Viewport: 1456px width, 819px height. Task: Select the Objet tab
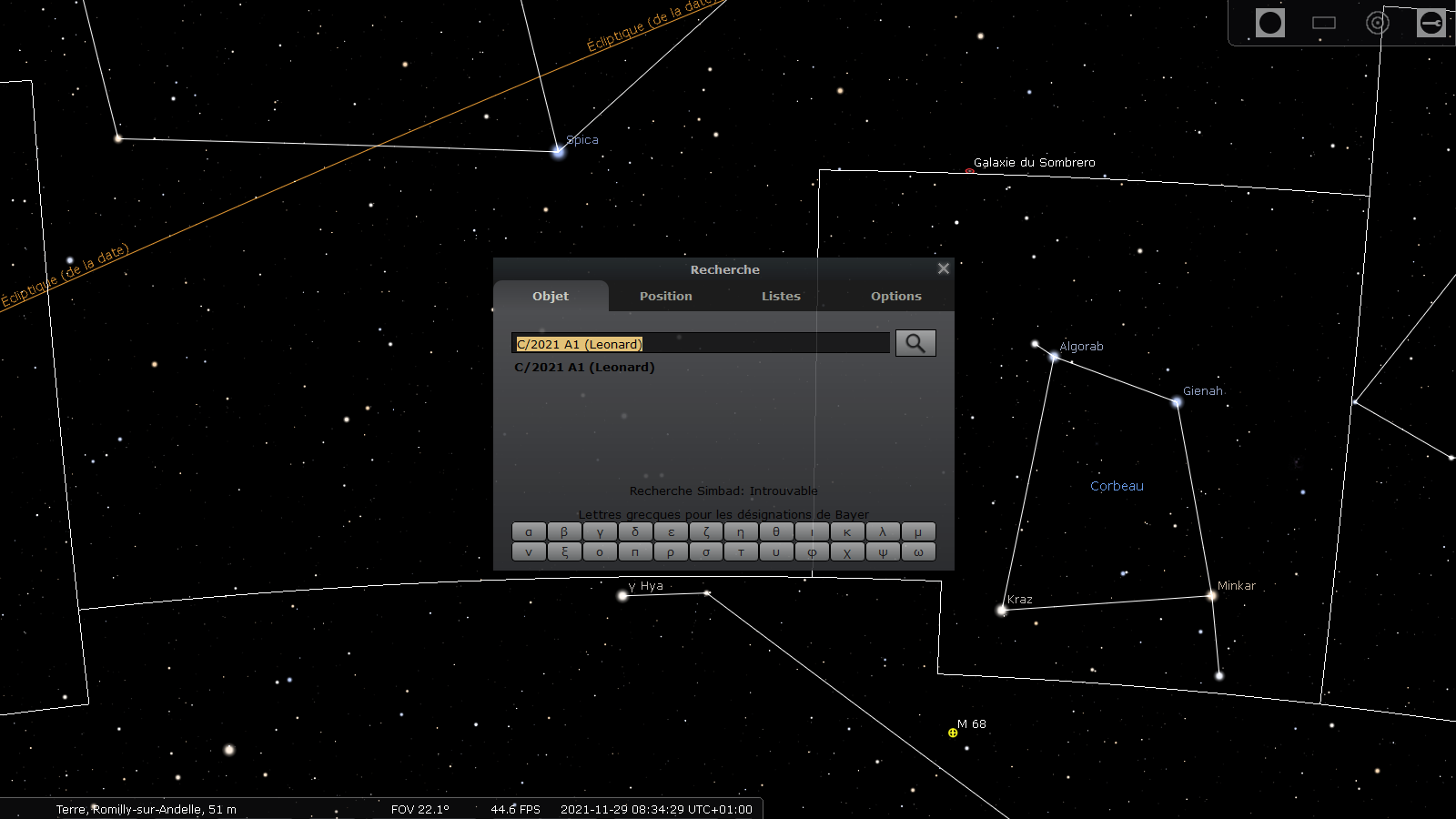coord(550,296)
